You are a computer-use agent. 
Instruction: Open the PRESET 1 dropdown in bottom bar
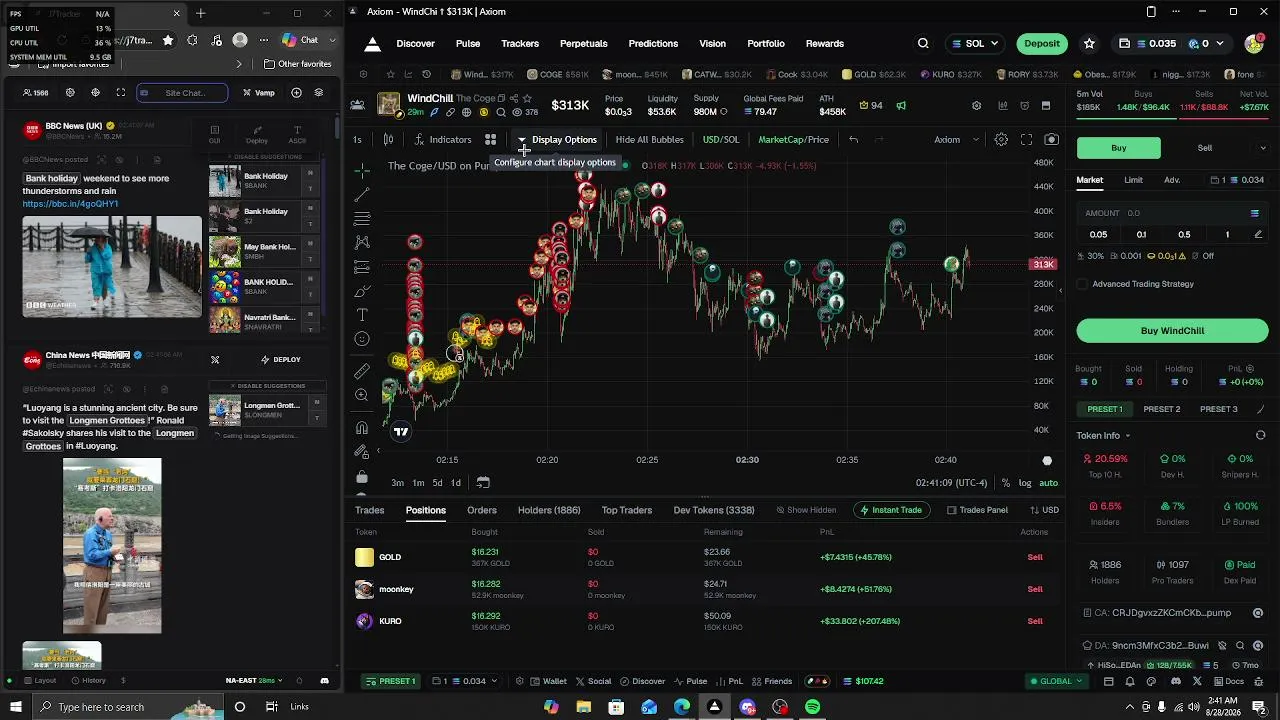[x=392, y=681]
